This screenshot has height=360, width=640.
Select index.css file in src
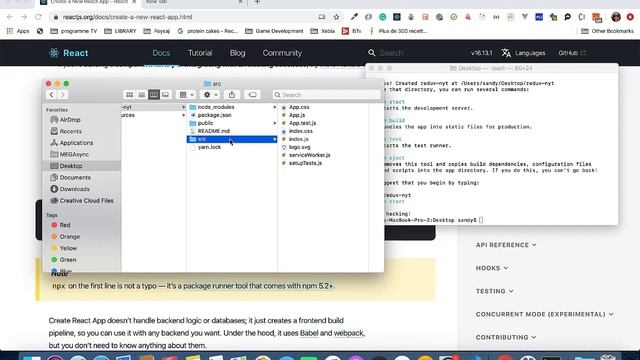tap(300, 131)
